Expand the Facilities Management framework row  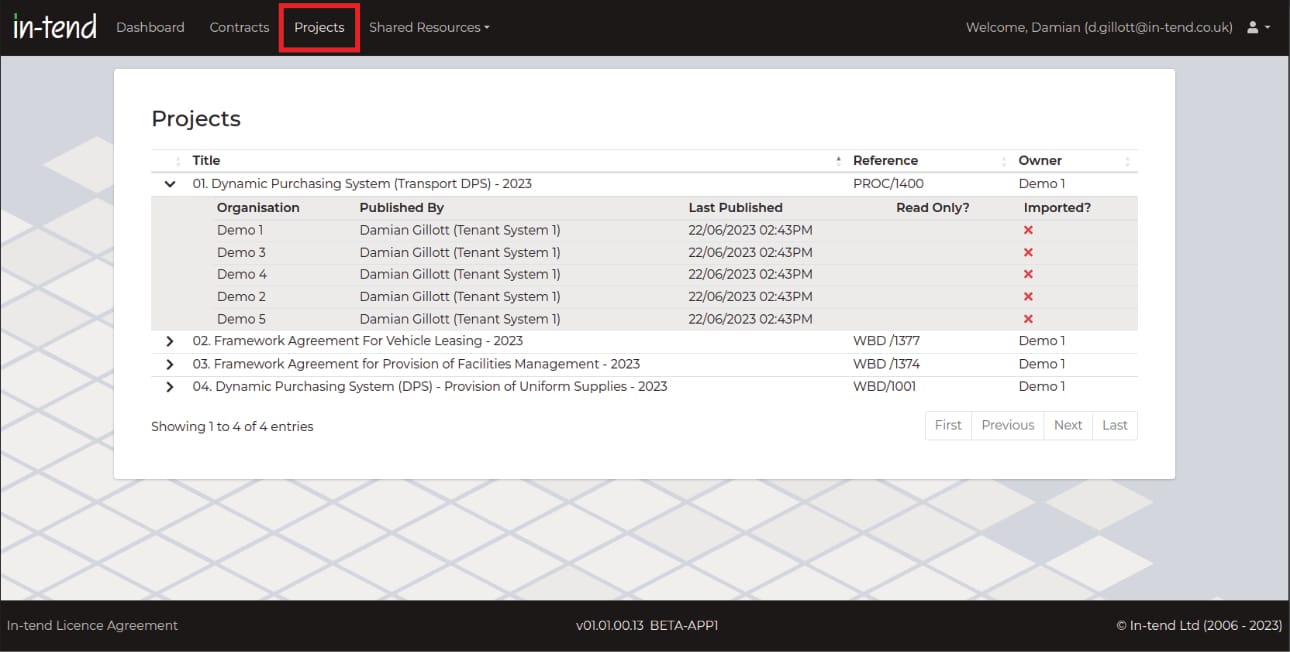169,363
